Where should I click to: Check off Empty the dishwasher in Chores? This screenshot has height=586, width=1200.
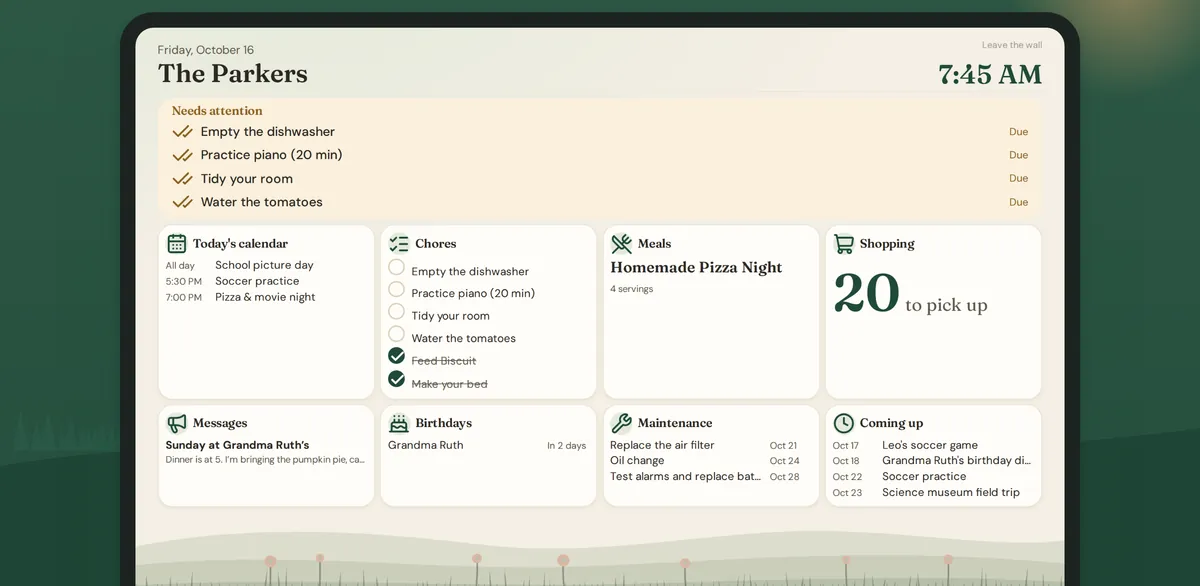click(397, 267)
